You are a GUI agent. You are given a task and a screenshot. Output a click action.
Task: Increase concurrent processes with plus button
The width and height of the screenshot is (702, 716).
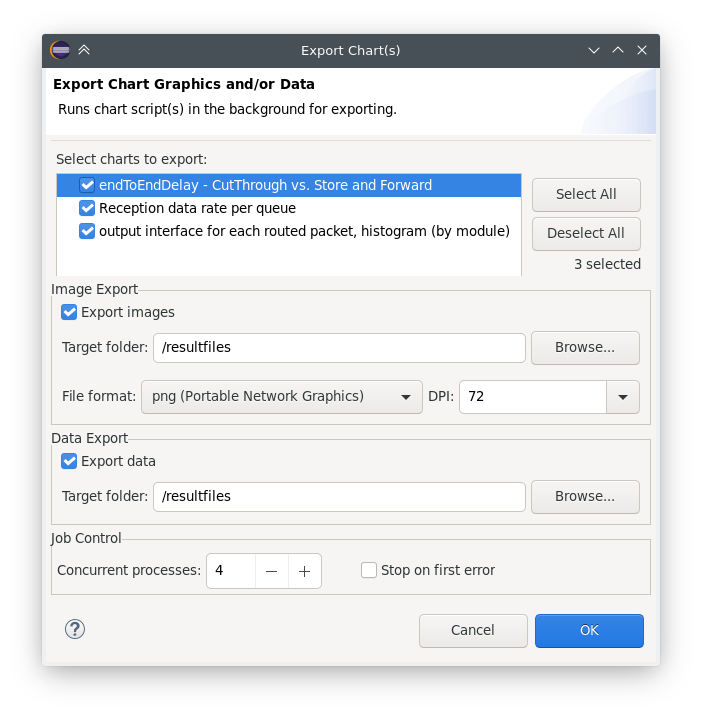tap(305, 571)
